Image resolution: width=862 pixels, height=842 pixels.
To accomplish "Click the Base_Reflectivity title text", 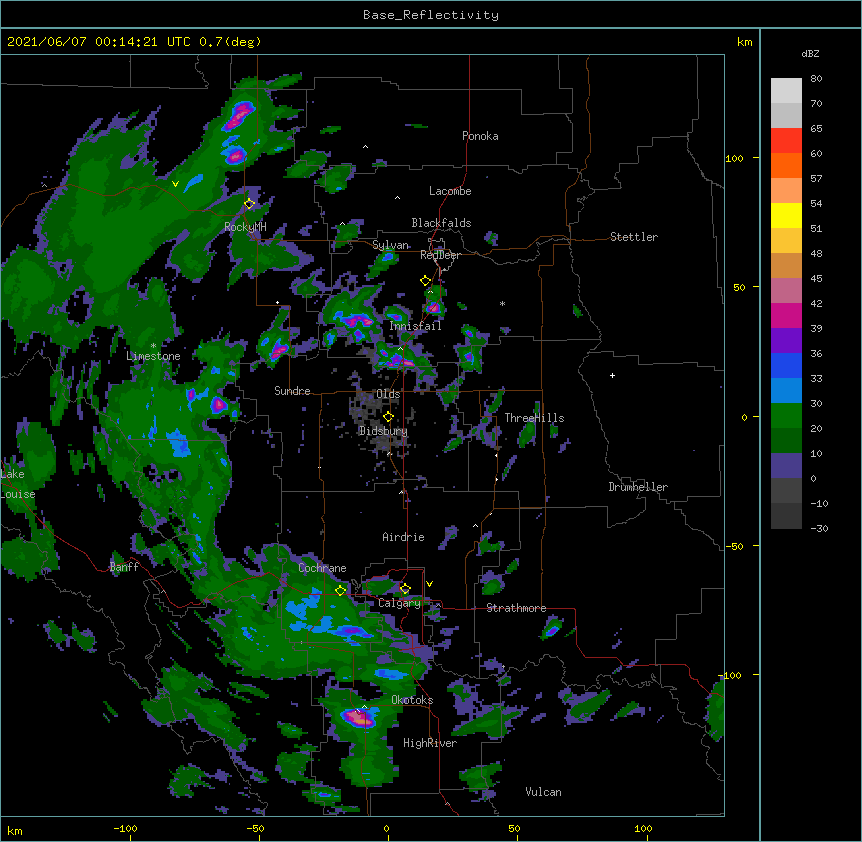I will [x=430, y=15].
